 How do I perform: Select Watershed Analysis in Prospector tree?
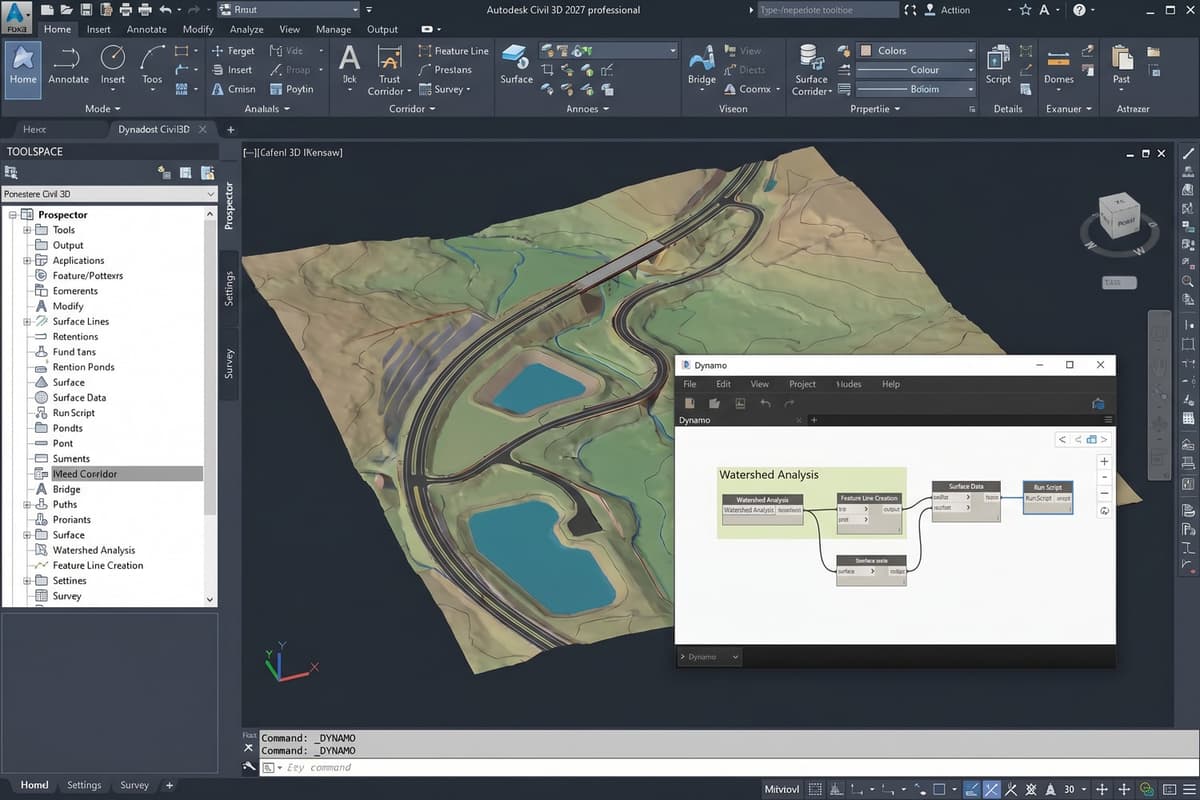pyautogui.click(x=93, y=550)
